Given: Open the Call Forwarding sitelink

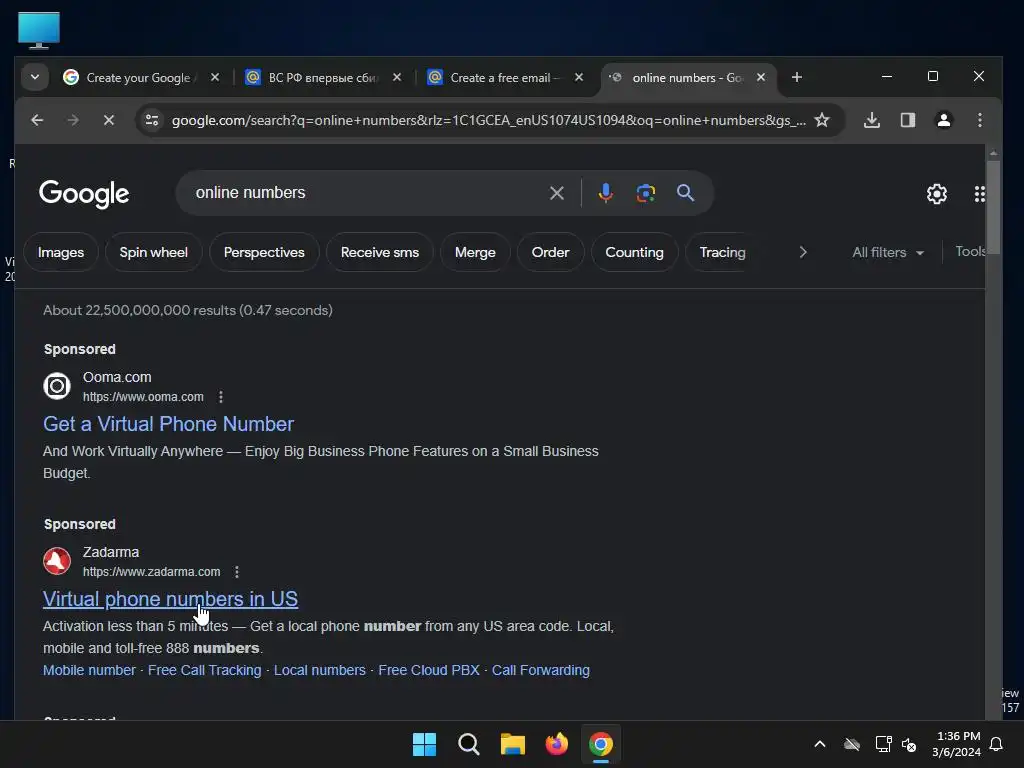Looking at the screenshot, I should [541, 671].
